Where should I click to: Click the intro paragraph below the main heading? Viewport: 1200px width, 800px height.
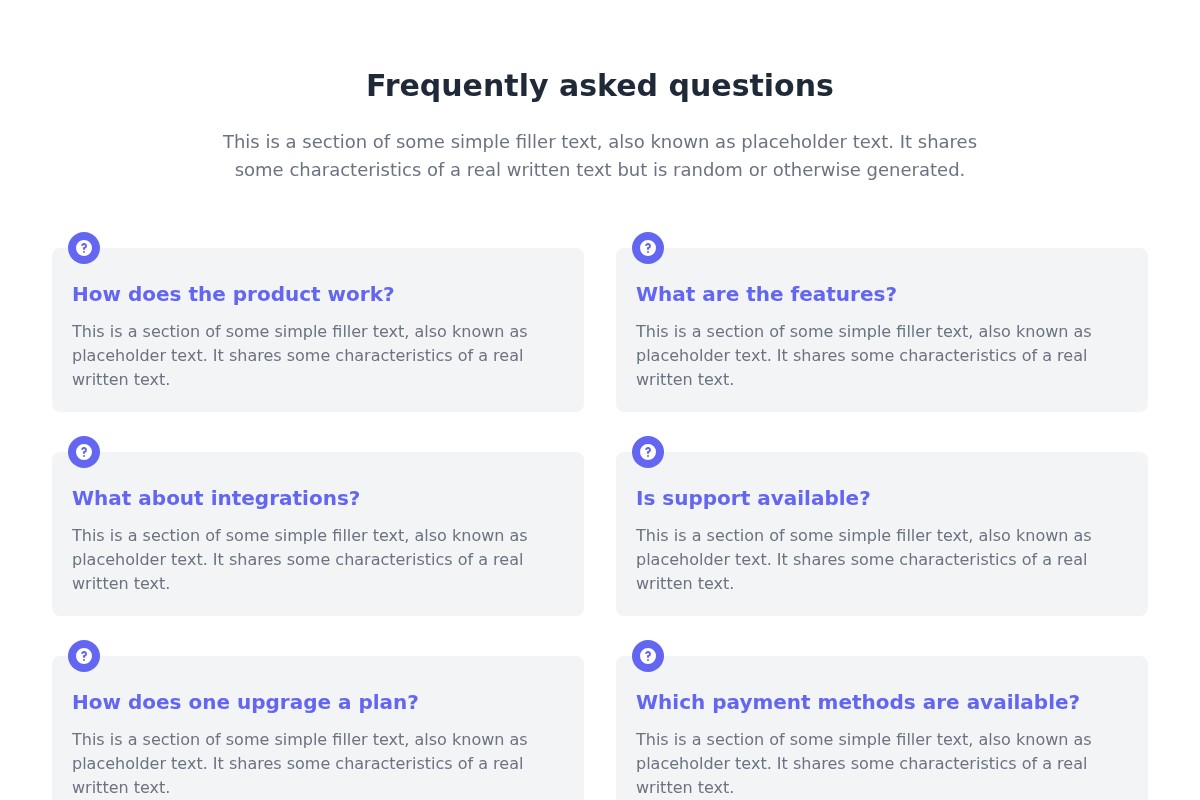[600, 156]
